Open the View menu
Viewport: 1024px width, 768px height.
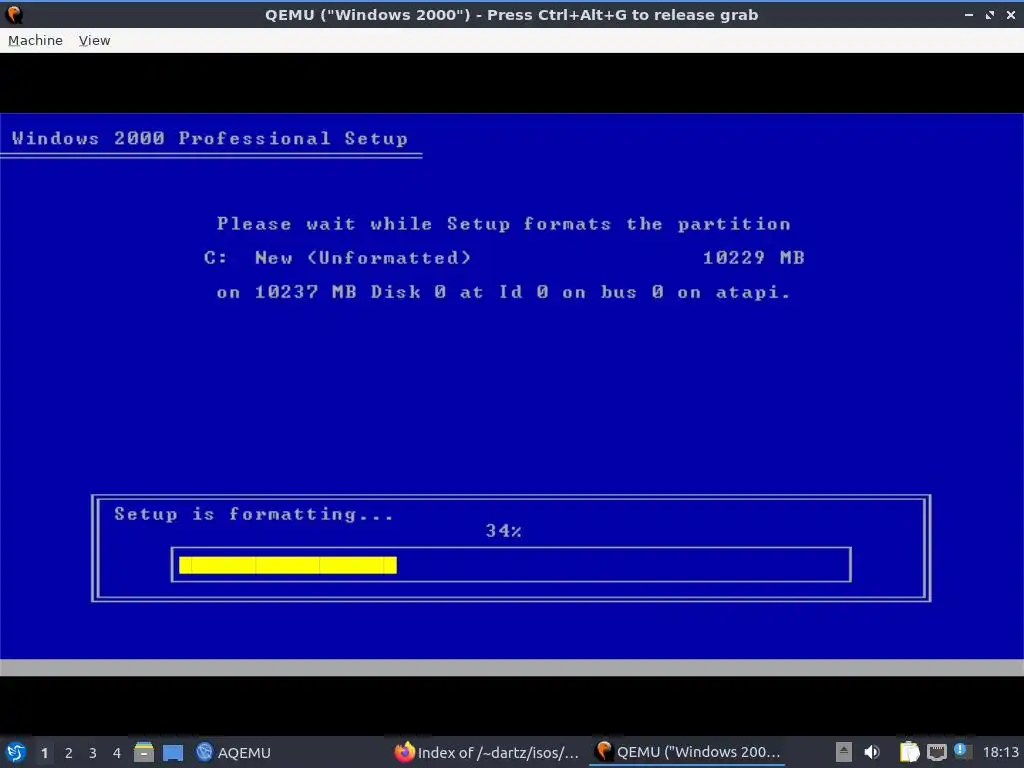(95, 40)
